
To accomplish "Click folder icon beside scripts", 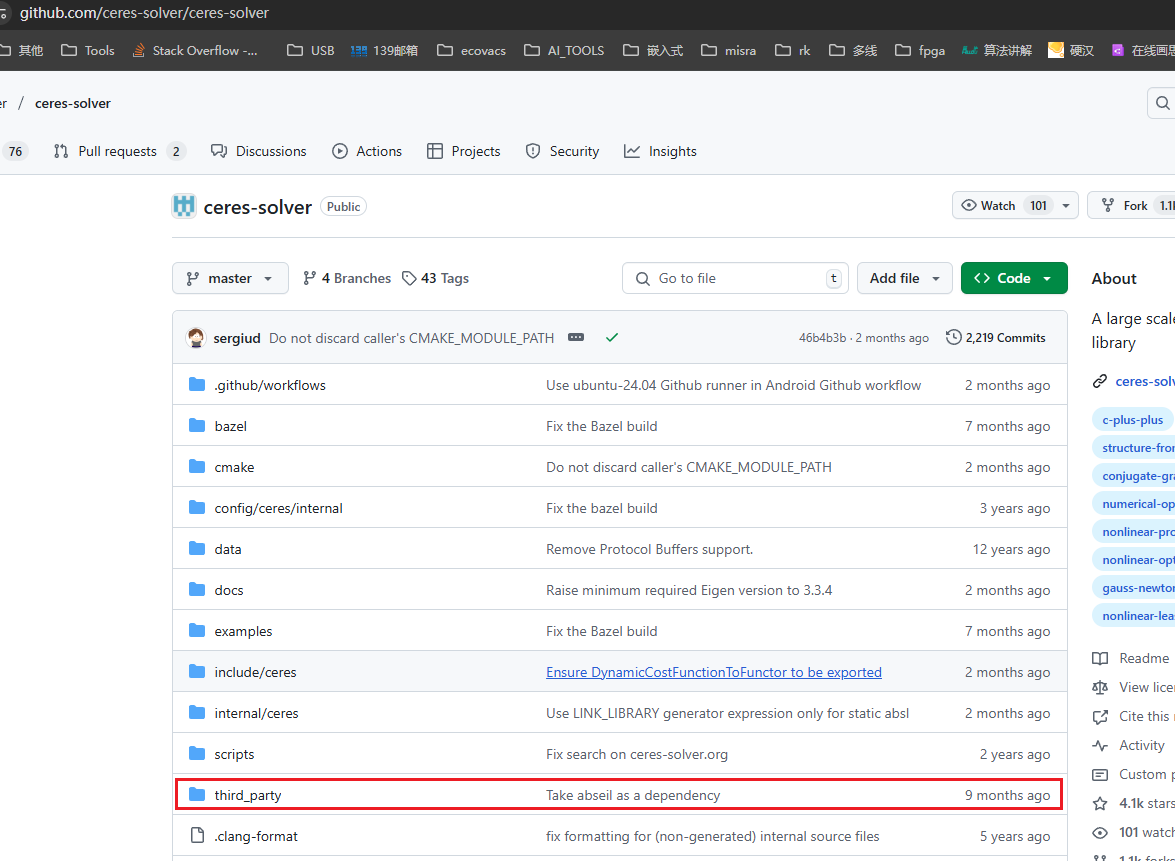I will coord(197,754).
